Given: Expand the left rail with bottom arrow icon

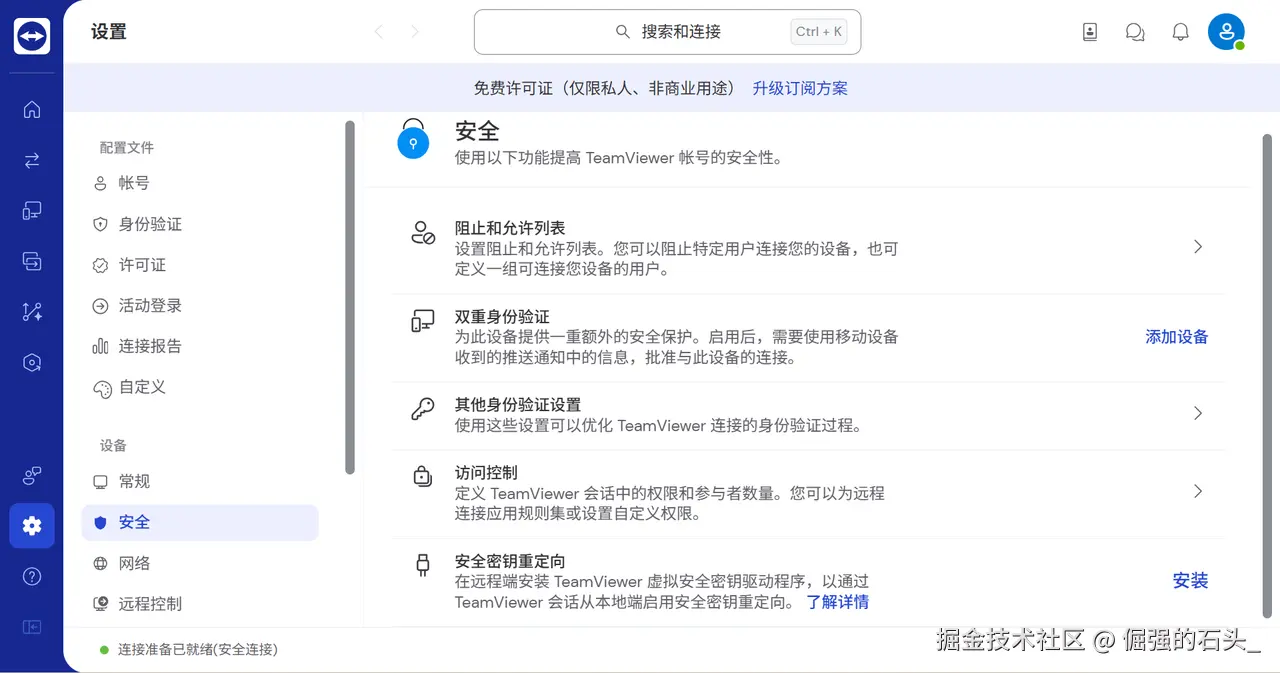Looking at the screenshot, I should click(x=32, y=627).
